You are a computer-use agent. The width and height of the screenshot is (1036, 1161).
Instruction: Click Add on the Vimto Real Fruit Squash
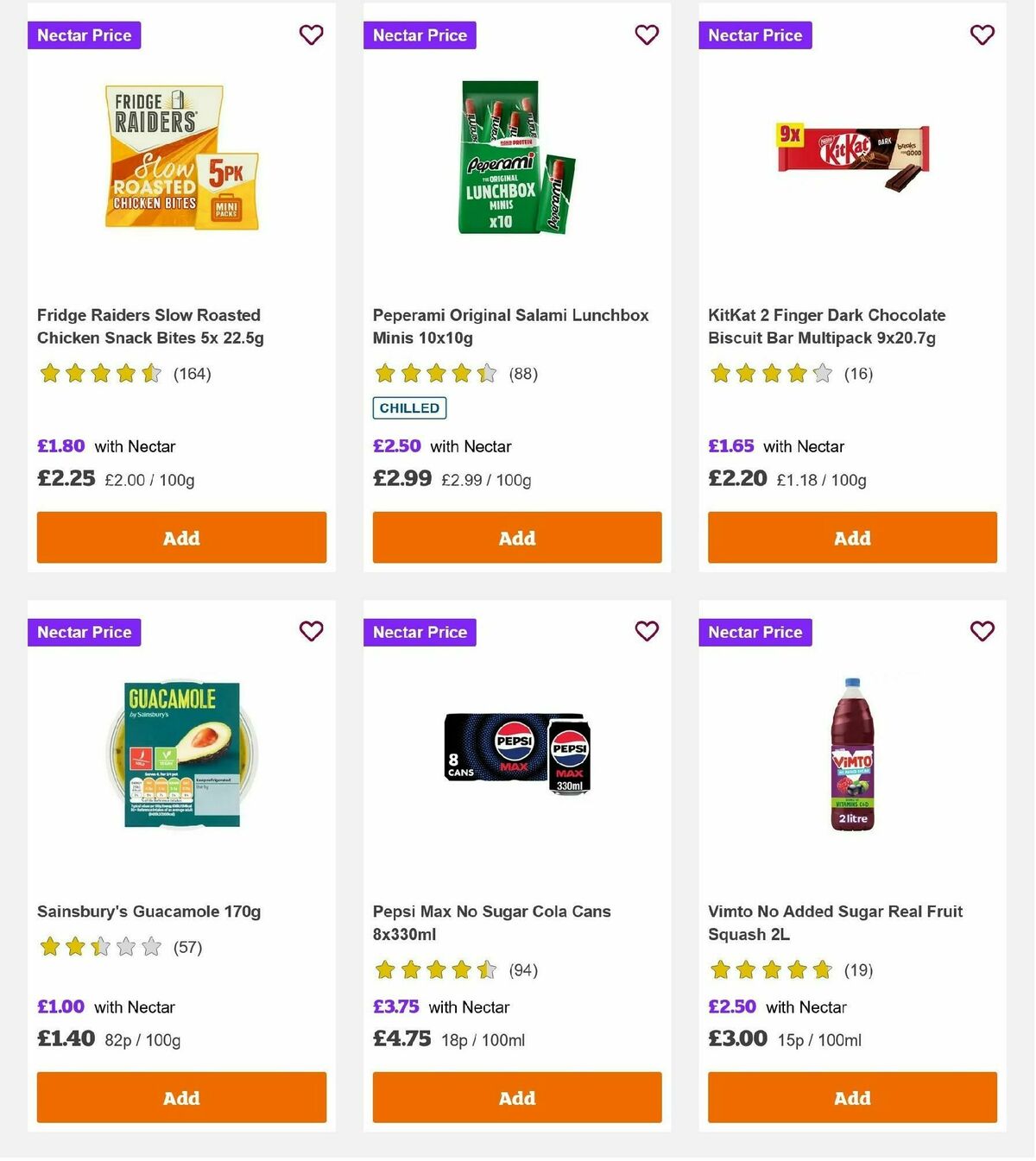[x=851, y=1097]
